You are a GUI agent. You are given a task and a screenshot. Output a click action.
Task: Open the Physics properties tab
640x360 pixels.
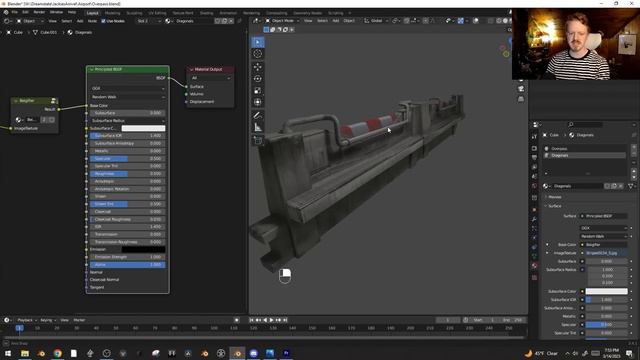coord(534,238)
